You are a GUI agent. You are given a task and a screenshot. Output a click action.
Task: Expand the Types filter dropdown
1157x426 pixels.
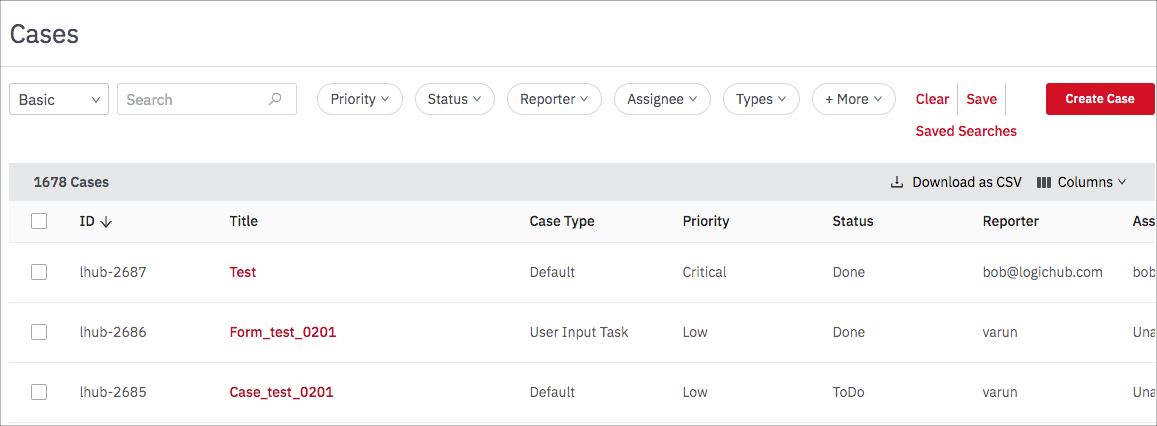pos(761,99)
